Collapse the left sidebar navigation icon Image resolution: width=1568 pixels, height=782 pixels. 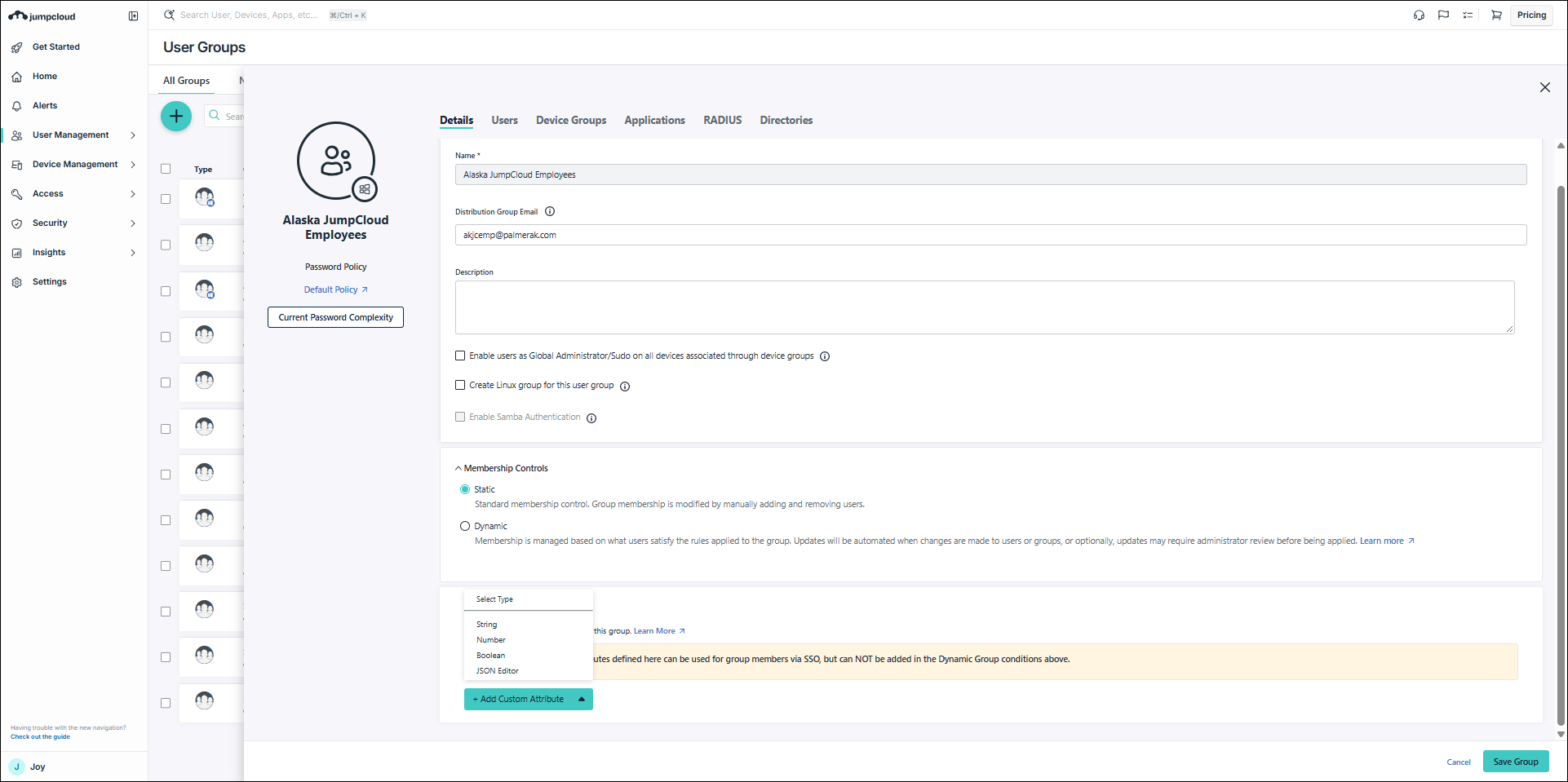coord(134,16)
